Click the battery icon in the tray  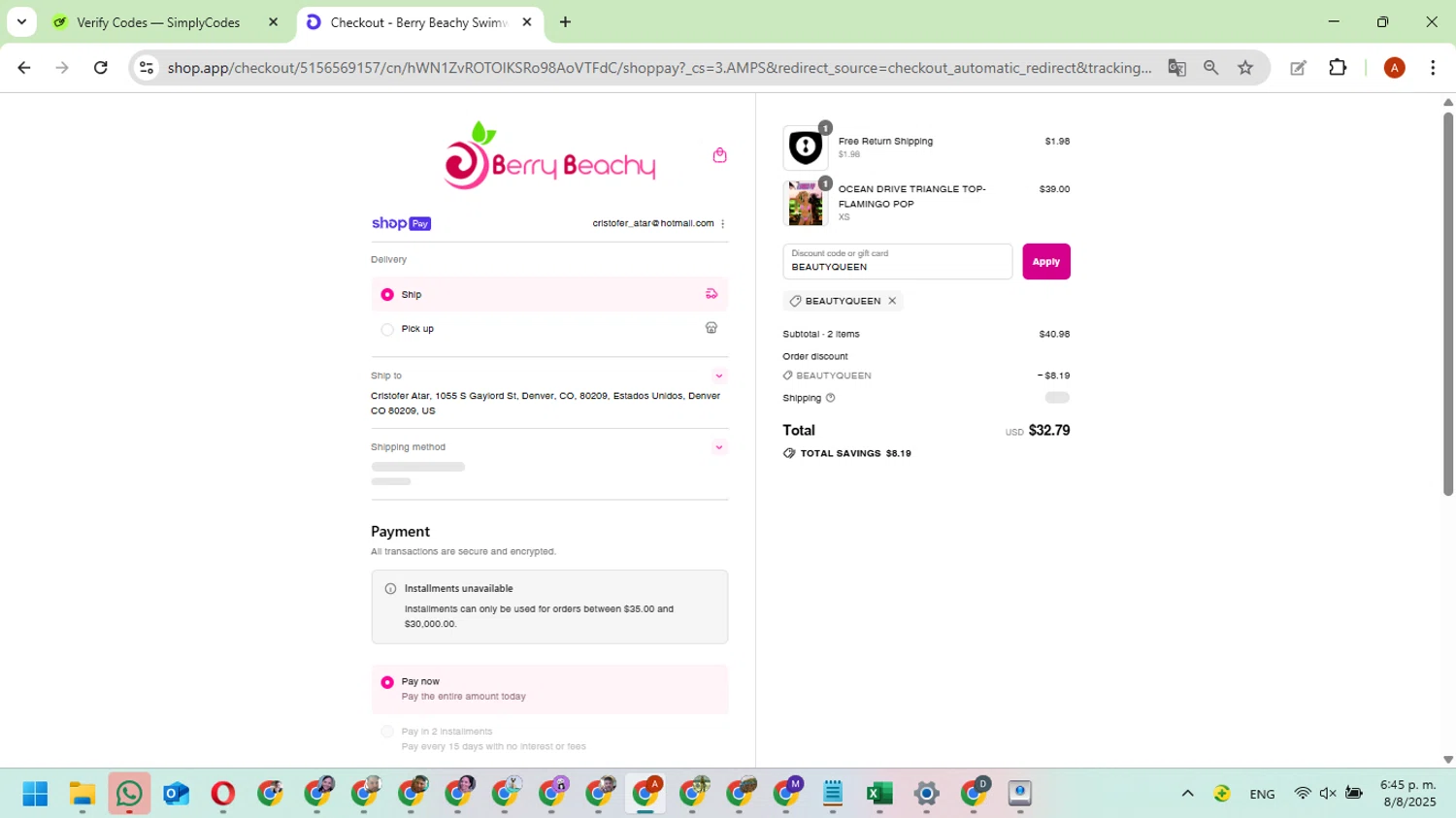click(x=1354, y=794)
